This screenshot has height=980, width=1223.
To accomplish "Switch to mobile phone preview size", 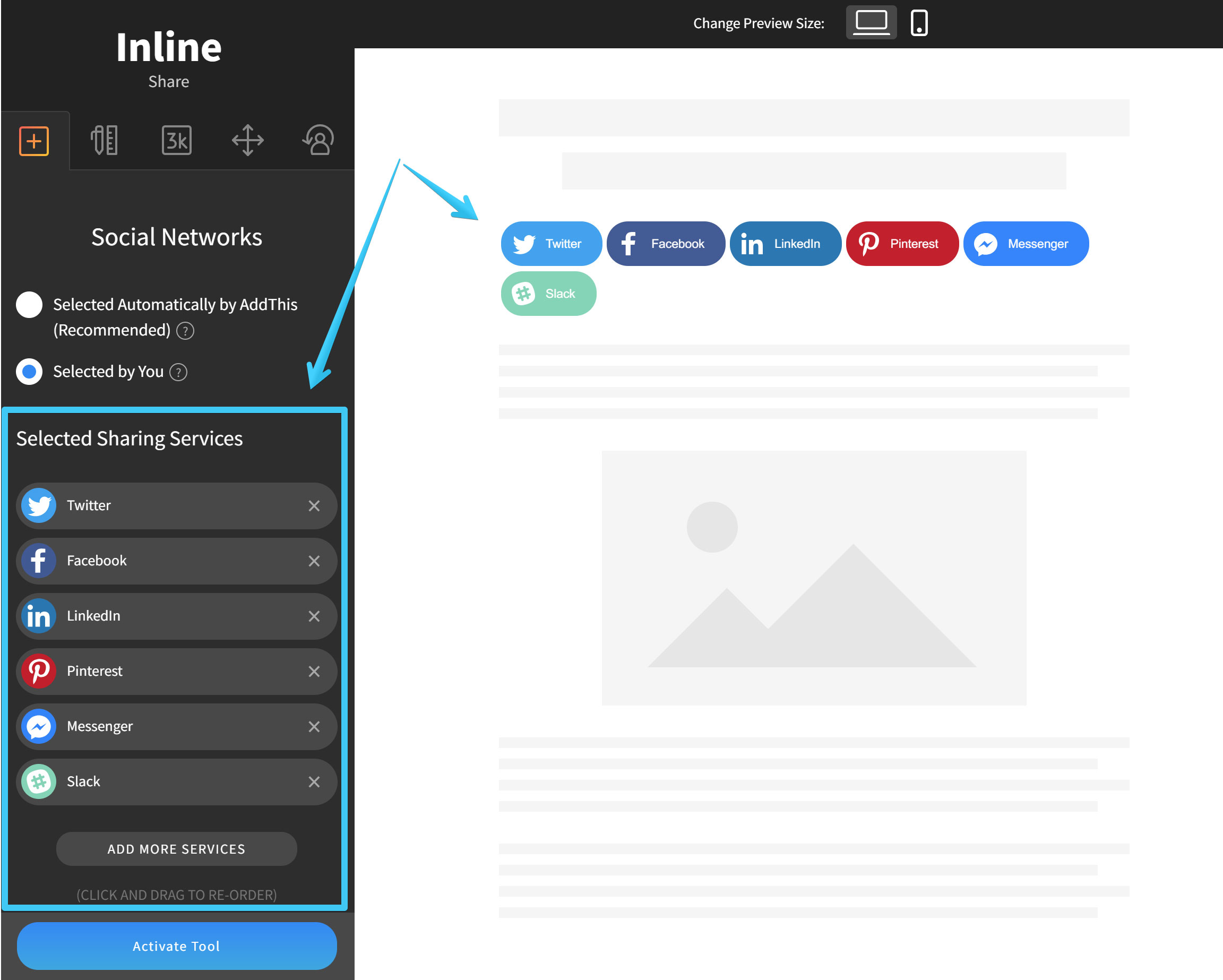I will pos(919,23).
